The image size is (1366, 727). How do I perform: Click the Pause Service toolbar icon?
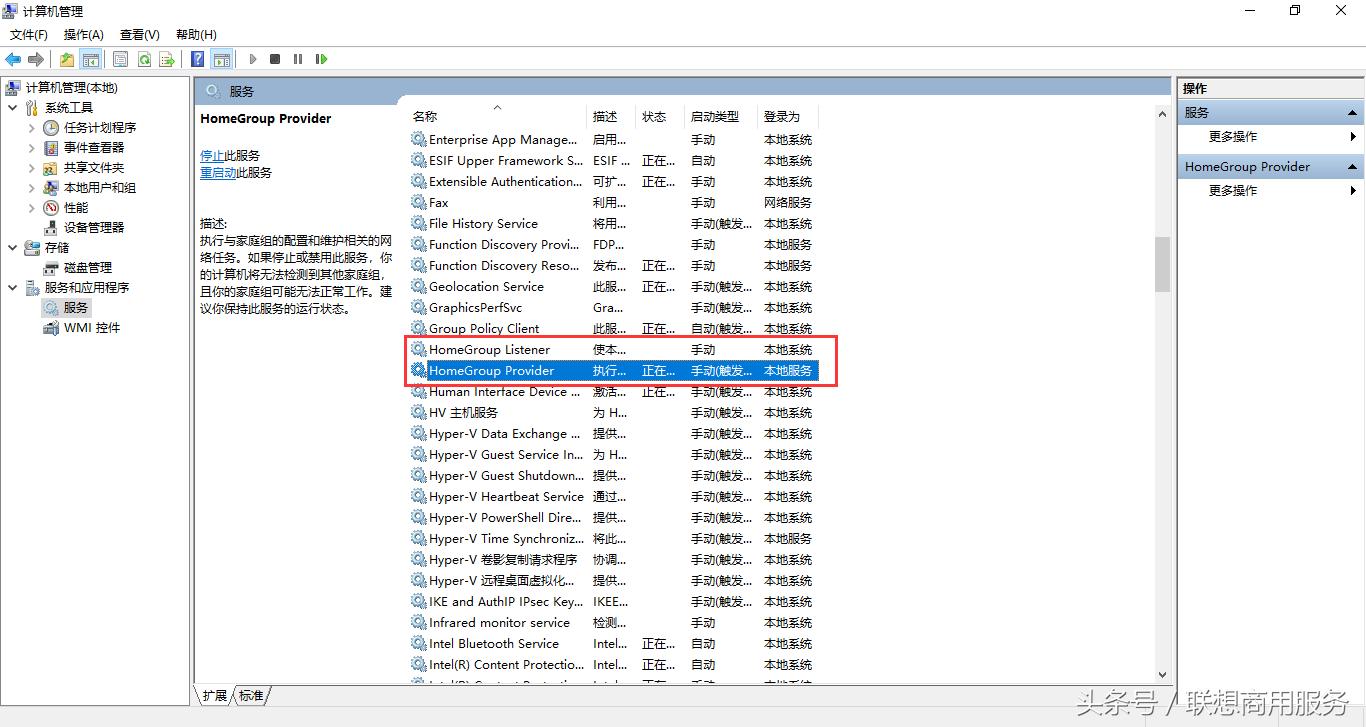(x=297, y=58)
